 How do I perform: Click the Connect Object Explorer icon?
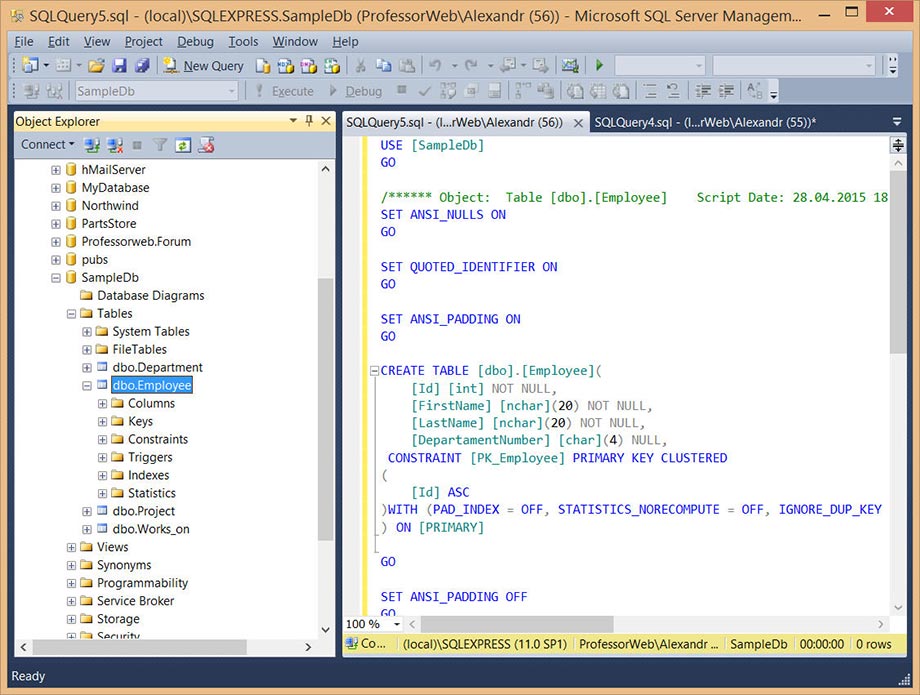click(92, 145)
